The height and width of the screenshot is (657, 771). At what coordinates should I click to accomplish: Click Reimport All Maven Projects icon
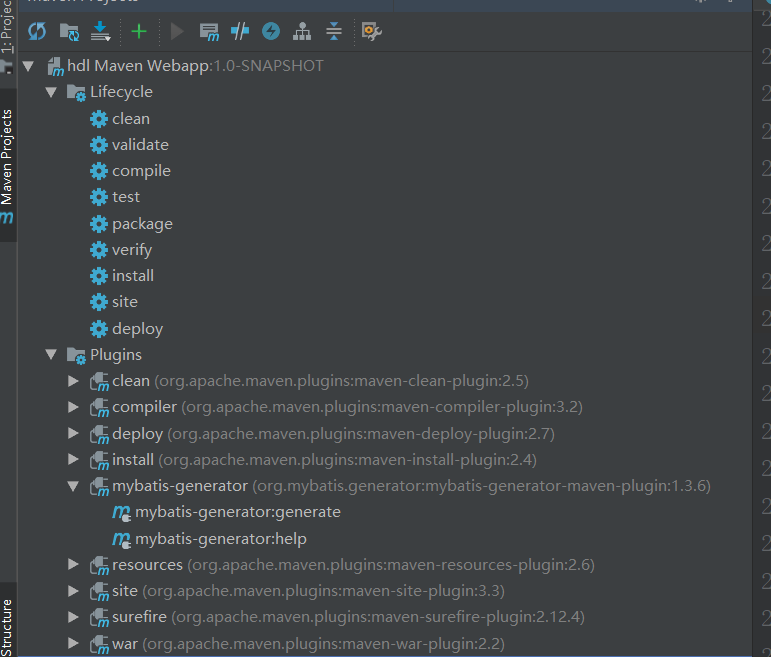coord(37,32)
